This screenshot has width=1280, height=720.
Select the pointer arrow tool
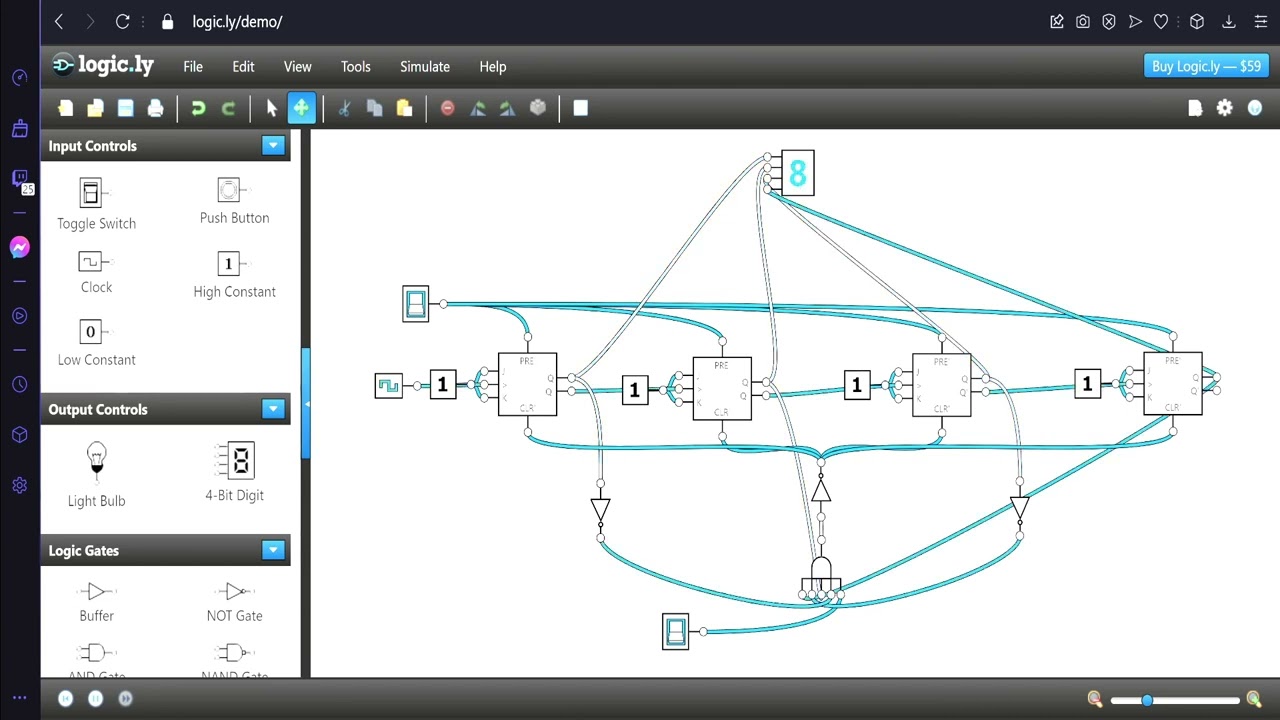click(x=271, y=108)
